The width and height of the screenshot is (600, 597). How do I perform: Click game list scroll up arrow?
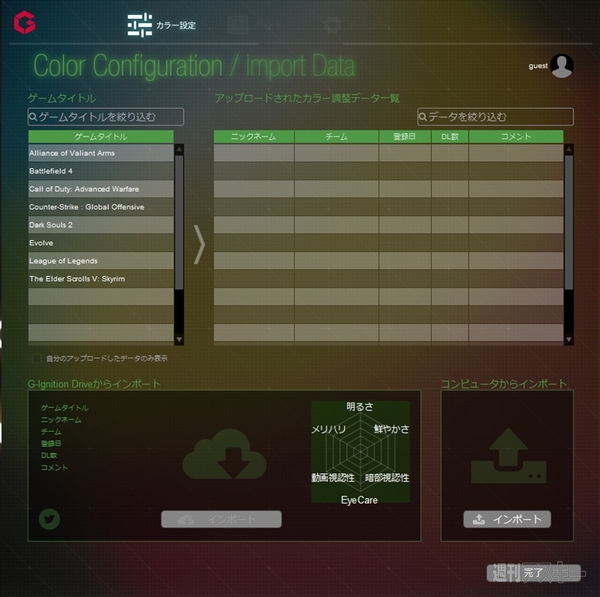point(179,149)
